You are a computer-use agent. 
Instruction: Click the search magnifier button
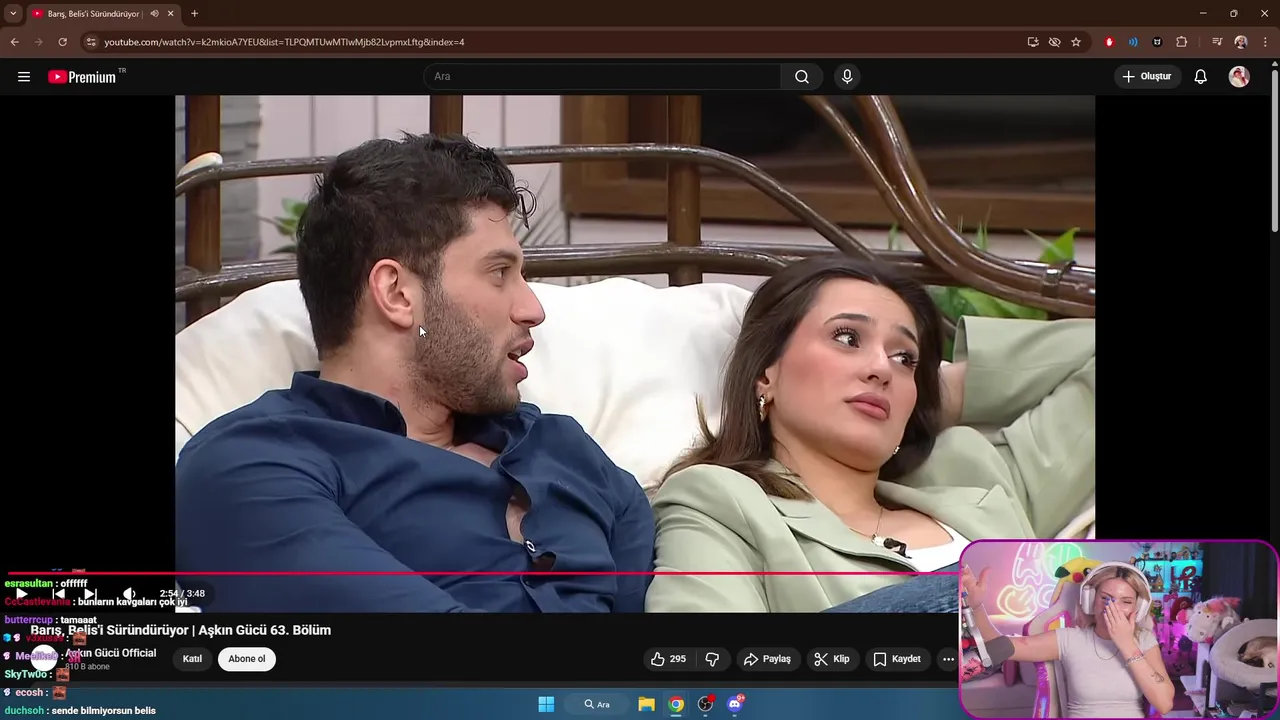pos(802,77)
